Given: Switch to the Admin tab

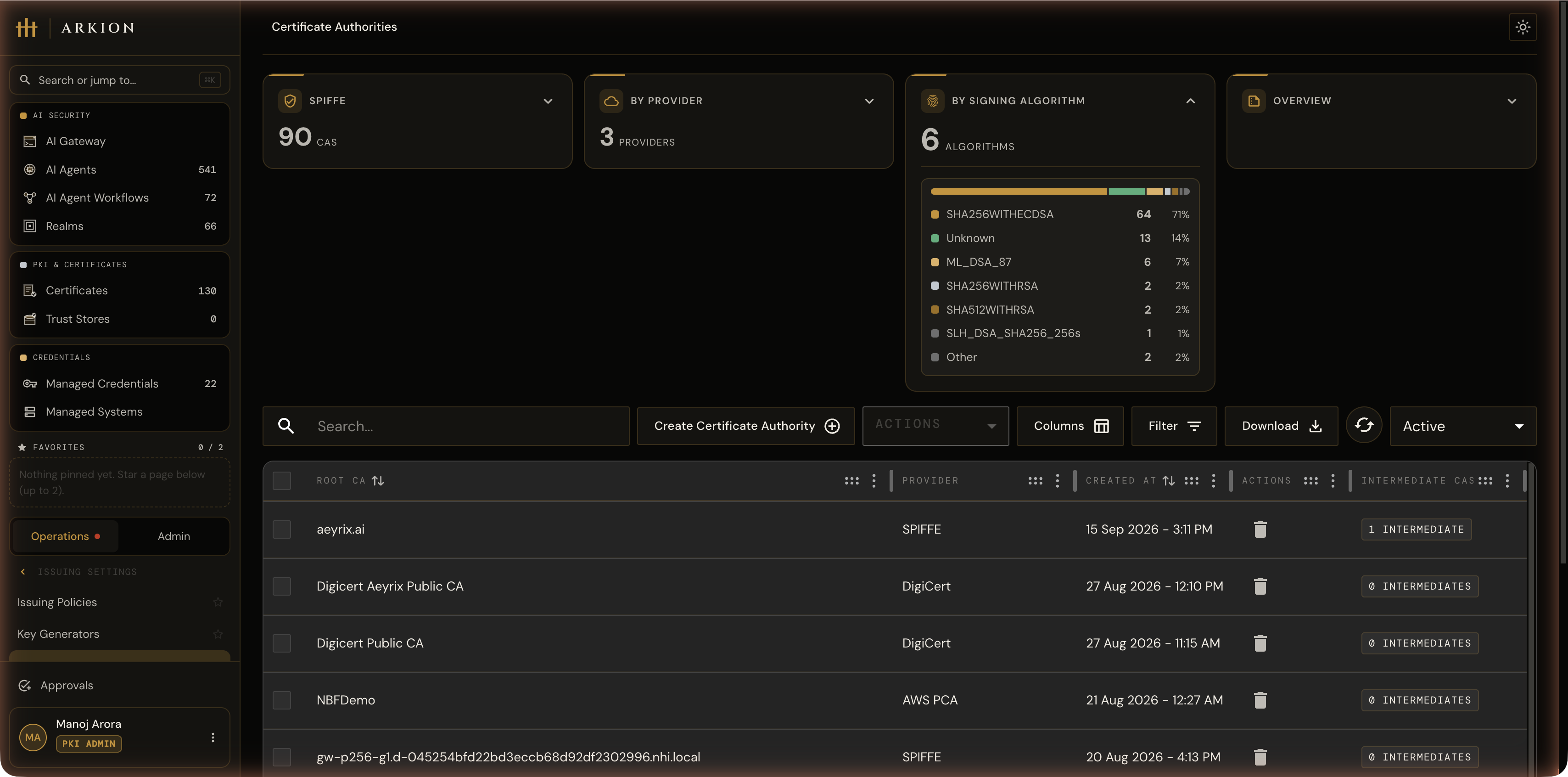Looking at the screenshot, I should 174,536.
